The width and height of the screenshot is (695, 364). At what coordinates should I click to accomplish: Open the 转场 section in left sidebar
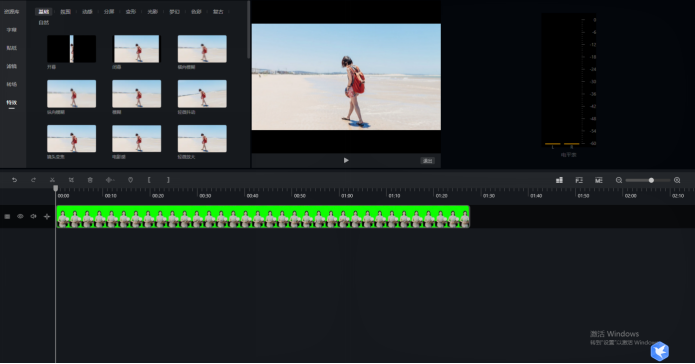tap(12, 84)
